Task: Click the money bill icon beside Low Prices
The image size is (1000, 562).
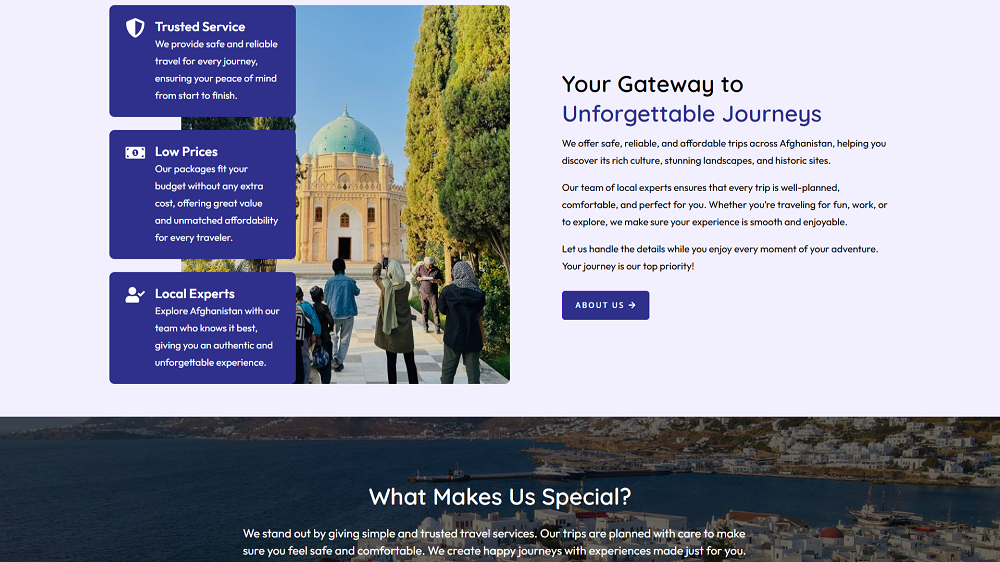Action: 135,152
